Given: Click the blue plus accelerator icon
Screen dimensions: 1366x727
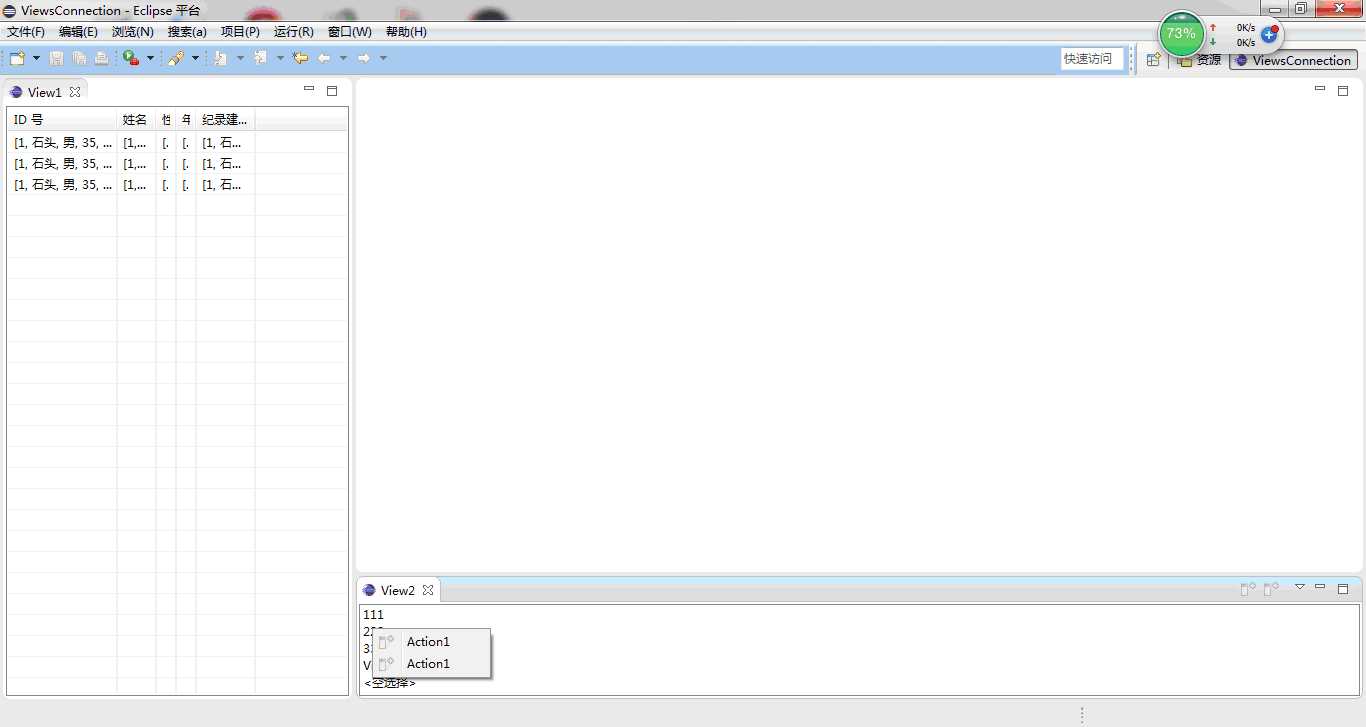Looking at the screenshot, I should coord(1269,34).
